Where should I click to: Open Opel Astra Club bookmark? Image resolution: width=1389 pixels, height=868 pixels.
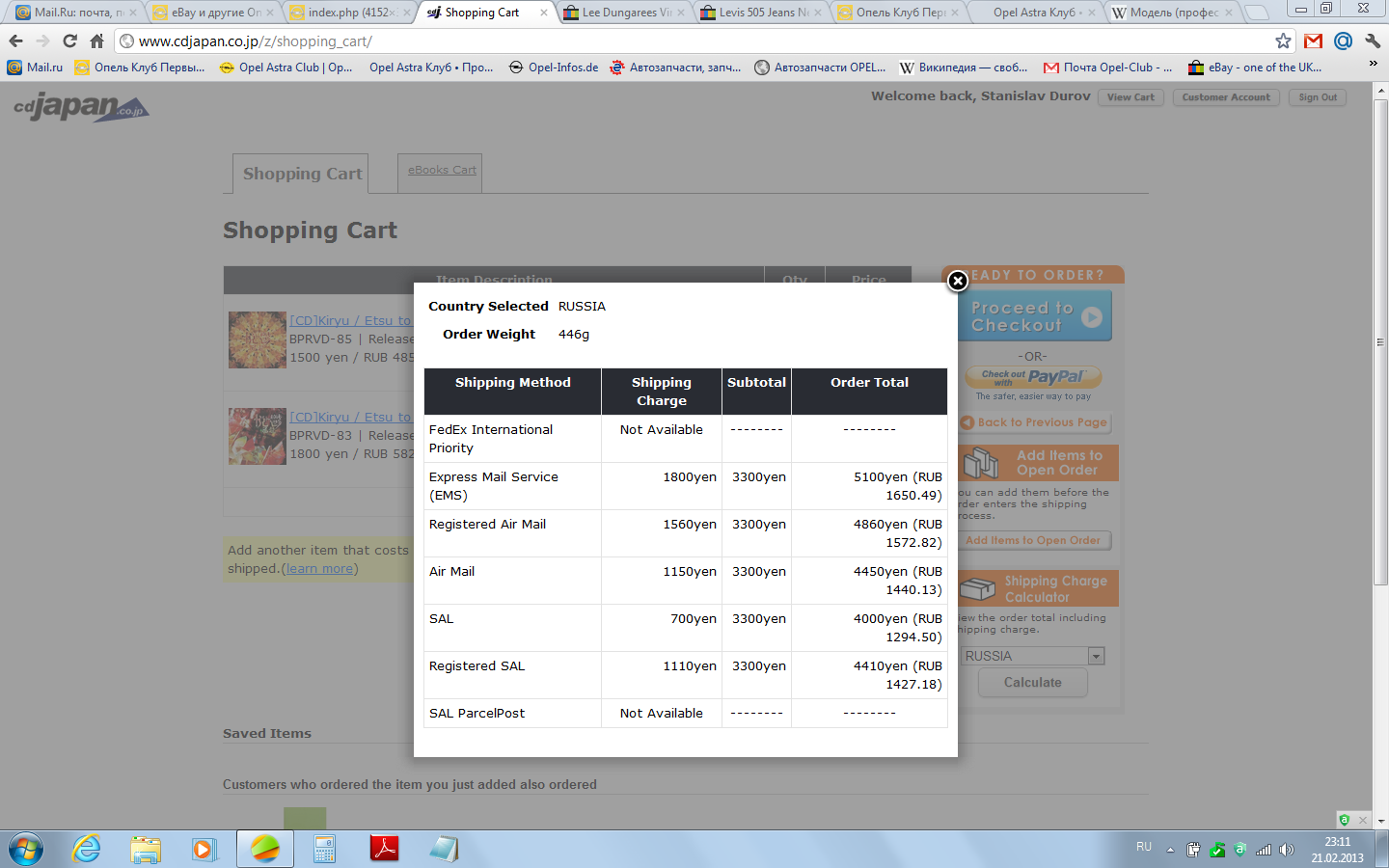[x=286, y=68]
